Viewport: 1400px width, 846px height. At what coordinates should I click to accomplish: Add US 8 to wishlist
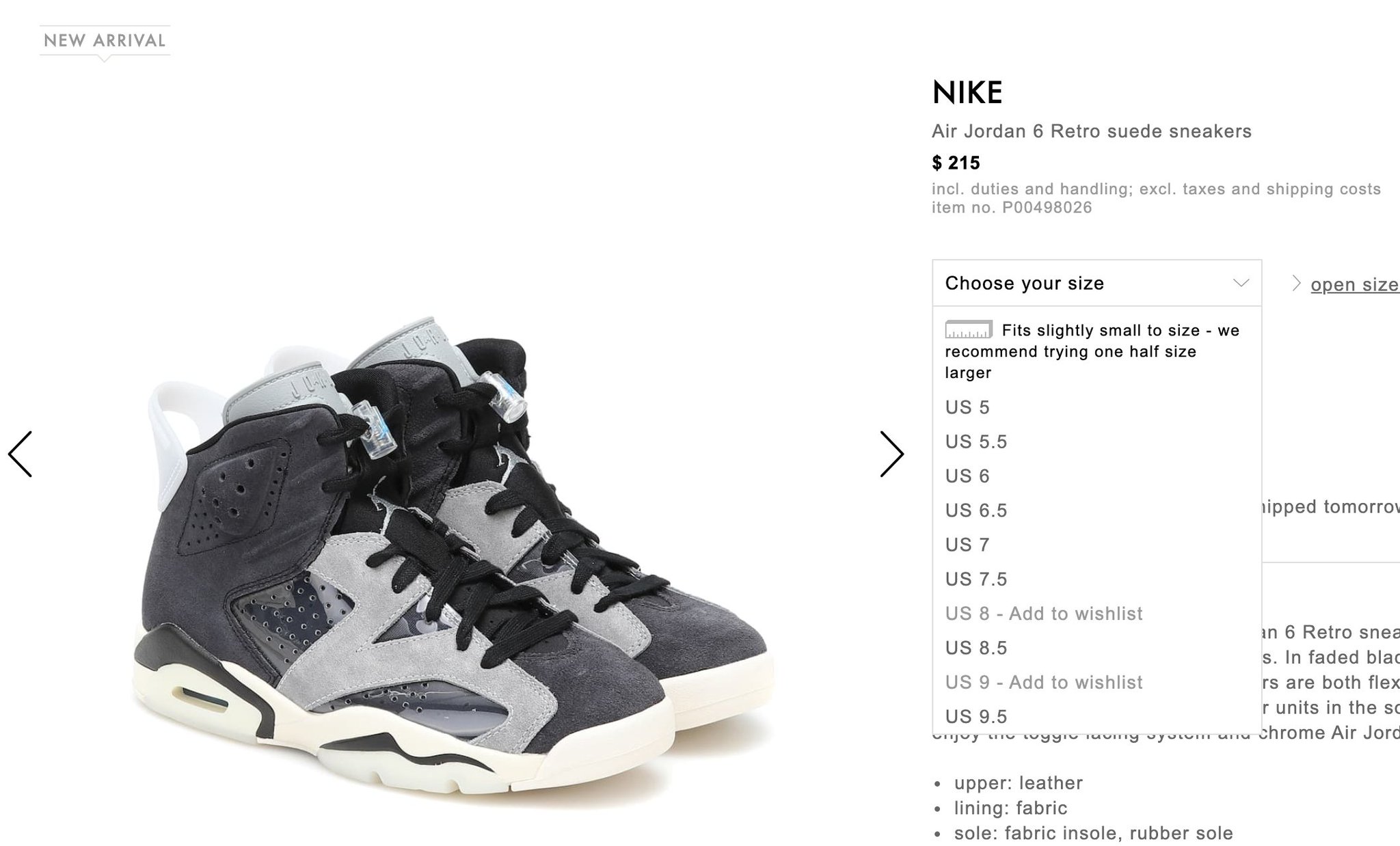pyautogui.click(x=1096, y=614)
